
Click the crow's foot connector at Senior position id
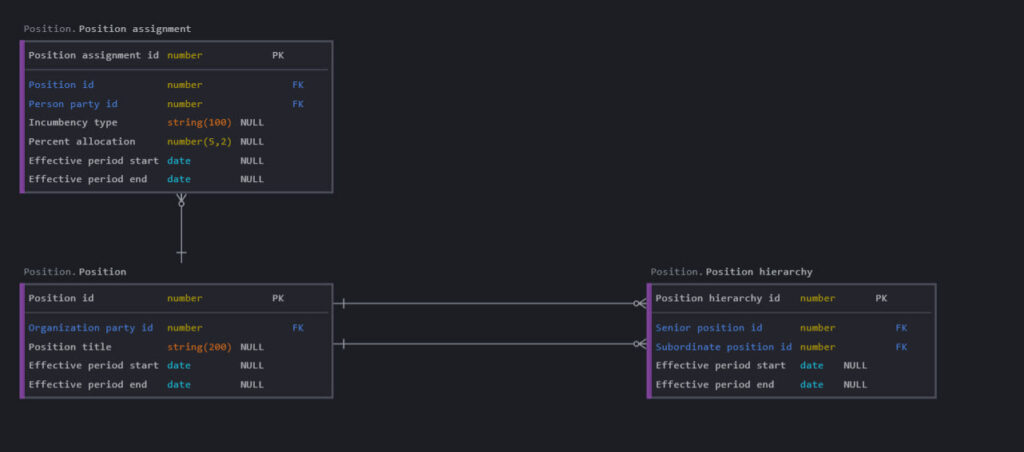pyautogui.click(x=639, y=303)
